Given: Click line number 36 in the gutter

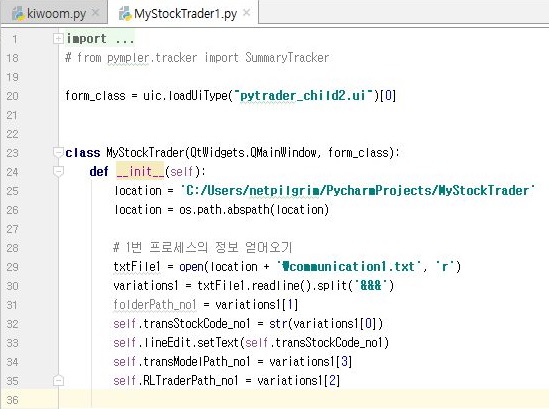Looking at the screenshot, I should tap(13, 400).
